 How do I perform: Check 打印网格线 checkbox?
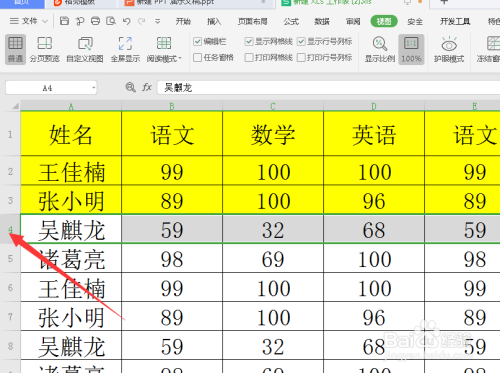pos(249,57)
